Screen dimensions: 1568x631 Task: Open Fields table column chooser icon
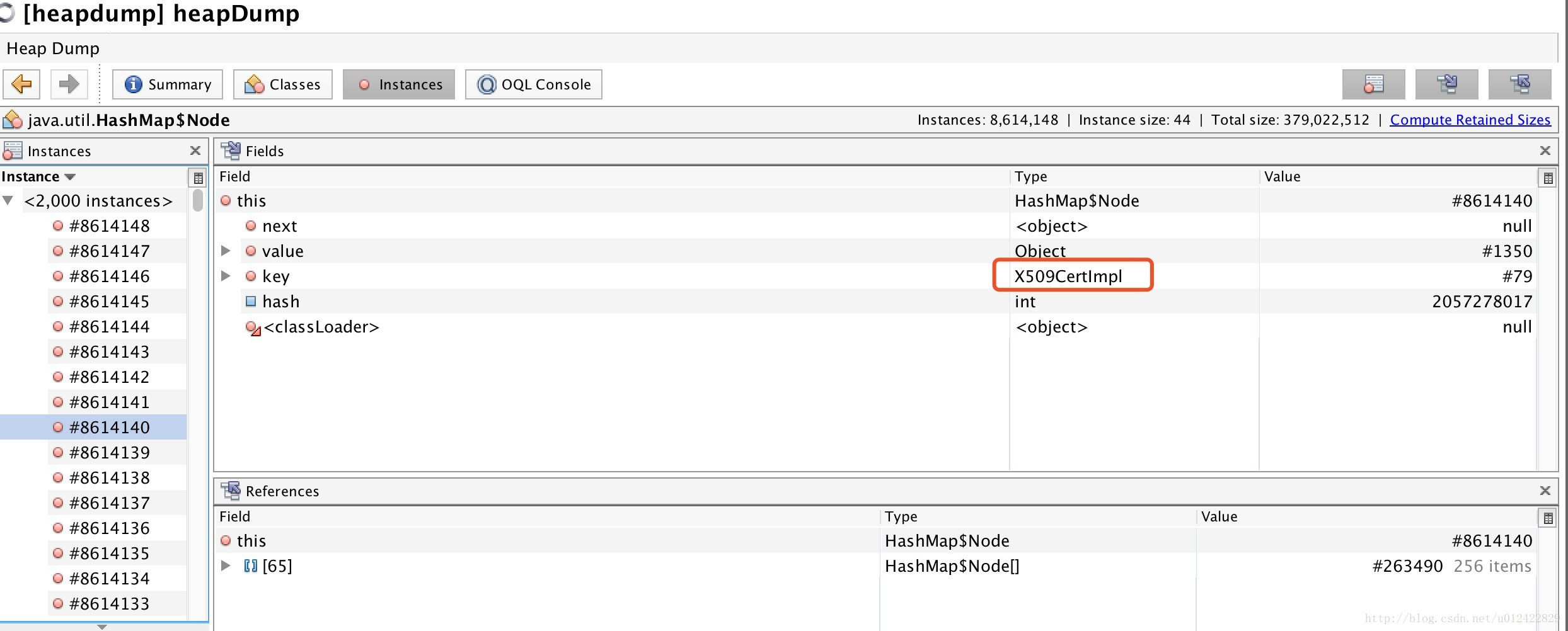1548,178
